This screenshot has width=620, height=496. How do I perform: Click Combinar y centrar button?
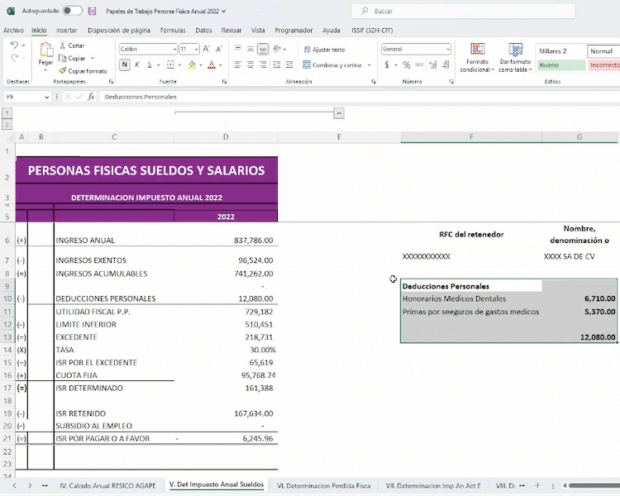pyautogui.click(x=333, y=65)
